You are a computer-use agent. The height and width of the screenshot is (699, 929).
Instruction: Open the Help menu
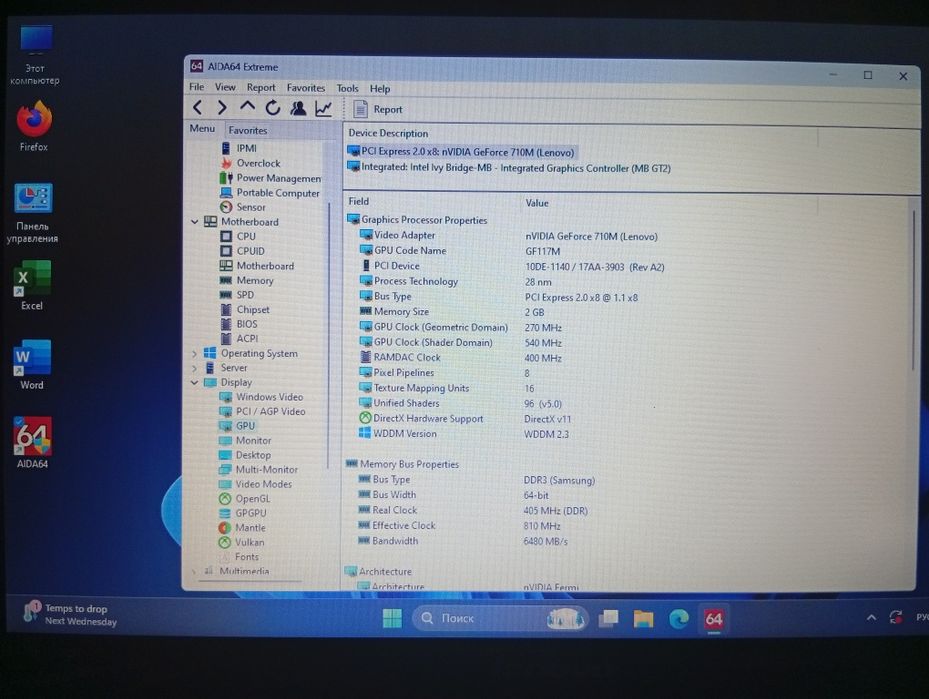point(380,89)
